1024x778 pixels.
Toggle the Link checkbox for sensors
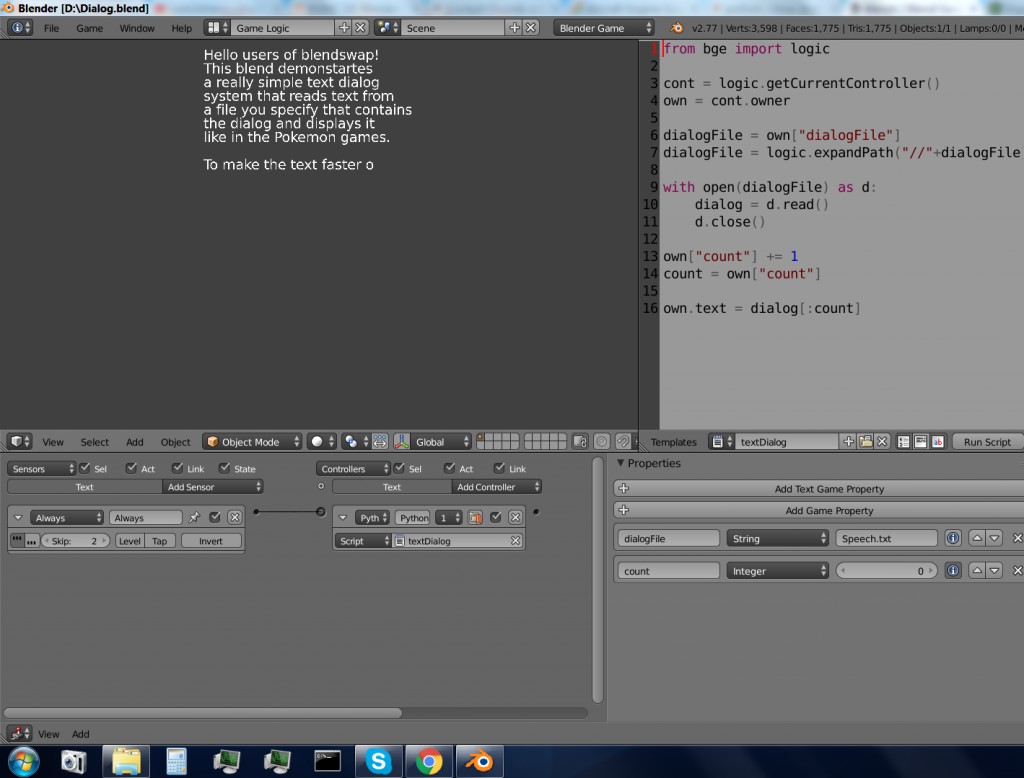coord(178,468)
